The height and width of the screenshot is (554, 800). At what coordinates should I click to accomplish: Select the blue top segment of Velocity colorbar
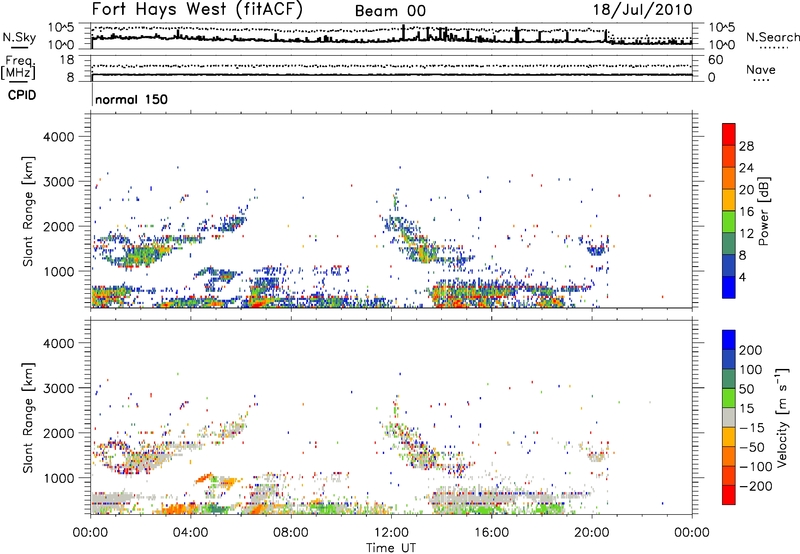[x=729, y=340]
